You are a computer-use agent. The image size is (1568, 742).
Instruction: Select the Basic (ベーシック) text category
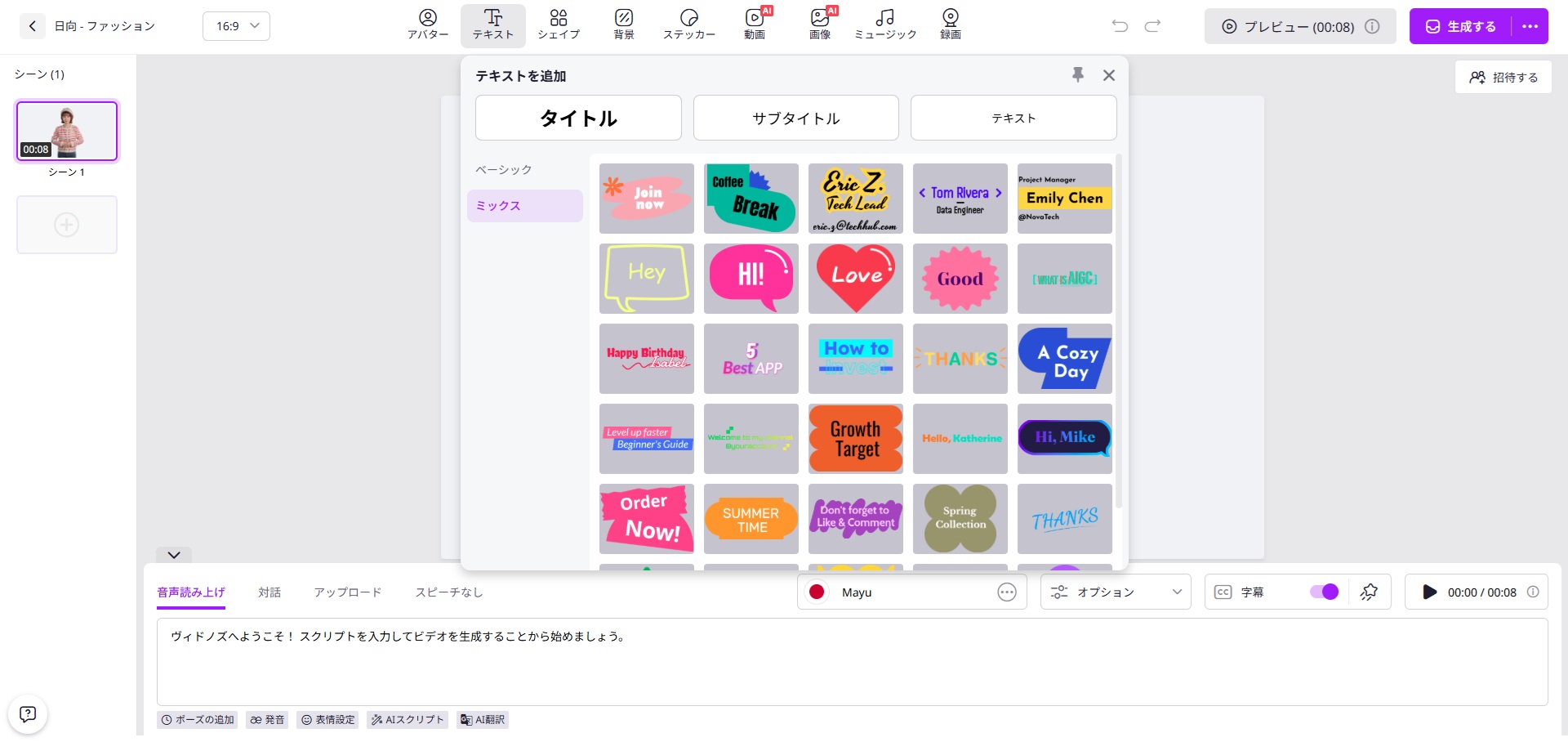(x=504, y=170)
